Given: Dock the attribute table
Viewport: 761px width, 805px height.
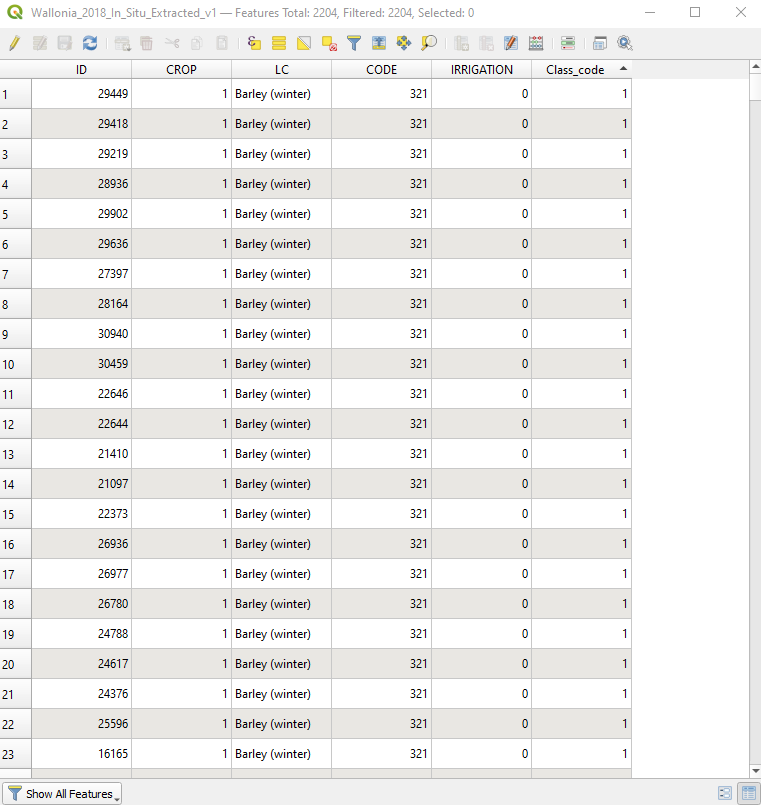Looking at the screenshot, I should point(599,43).
